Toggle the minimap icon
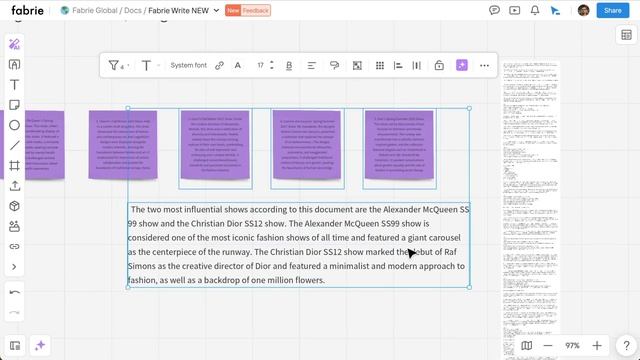Screen dimensions: 640x360 (x=527, y=346)
